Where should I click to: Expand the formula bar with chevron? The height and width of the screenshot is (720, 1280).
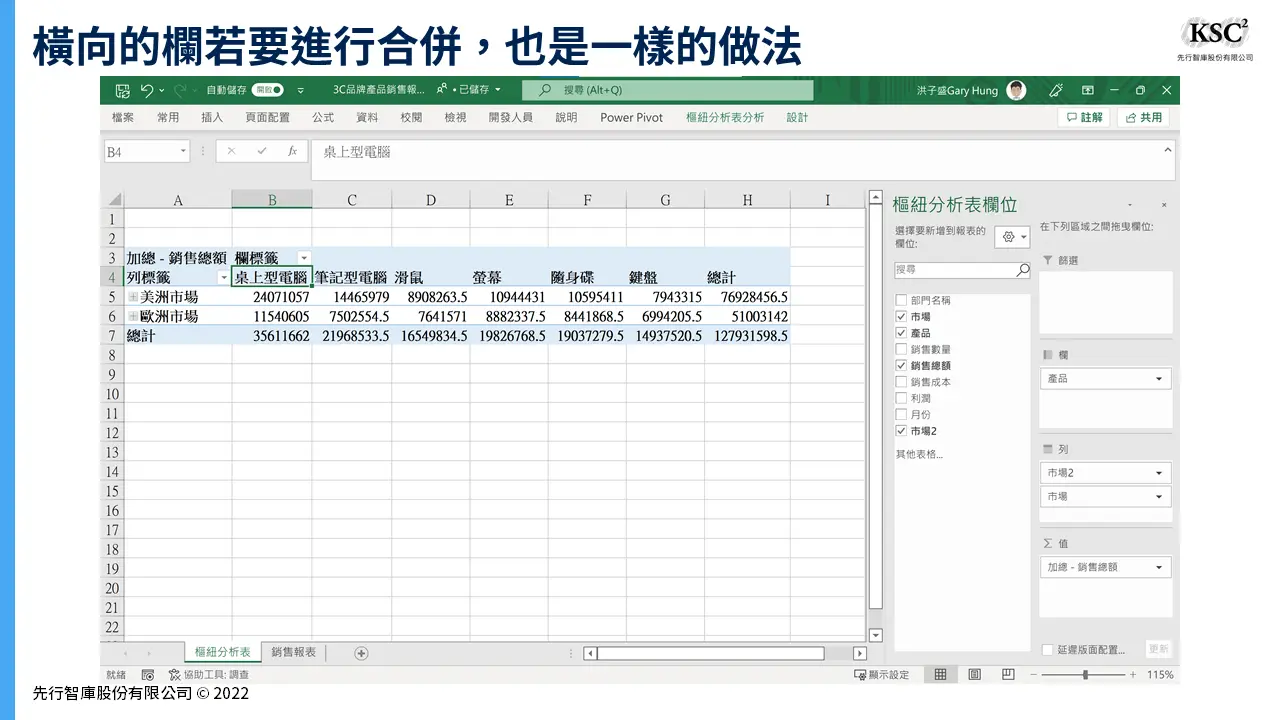(1167, 150)
